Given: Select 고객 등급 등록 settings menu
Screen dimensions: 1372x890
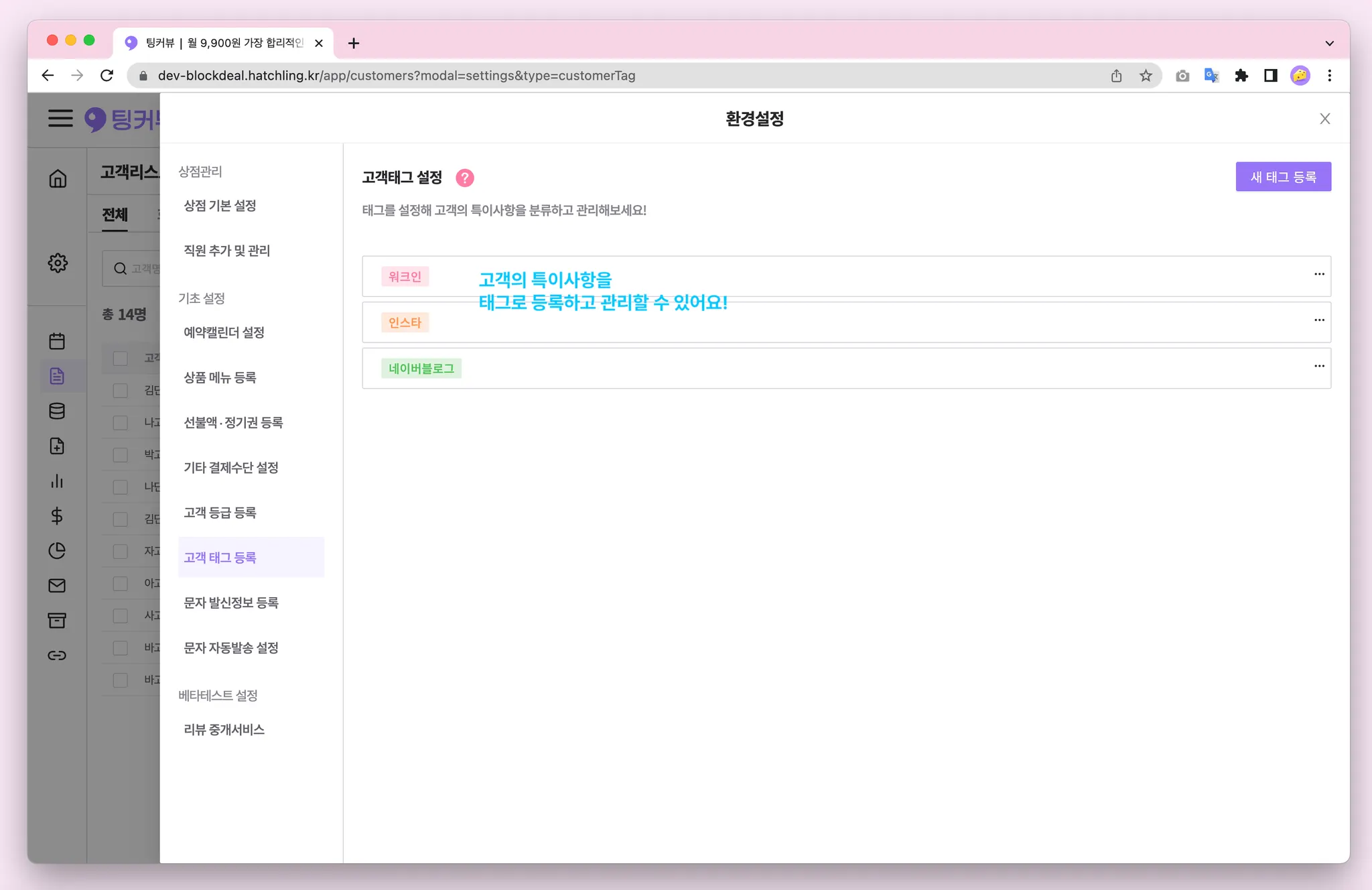Looking at the screenshot, I should 220,513.
